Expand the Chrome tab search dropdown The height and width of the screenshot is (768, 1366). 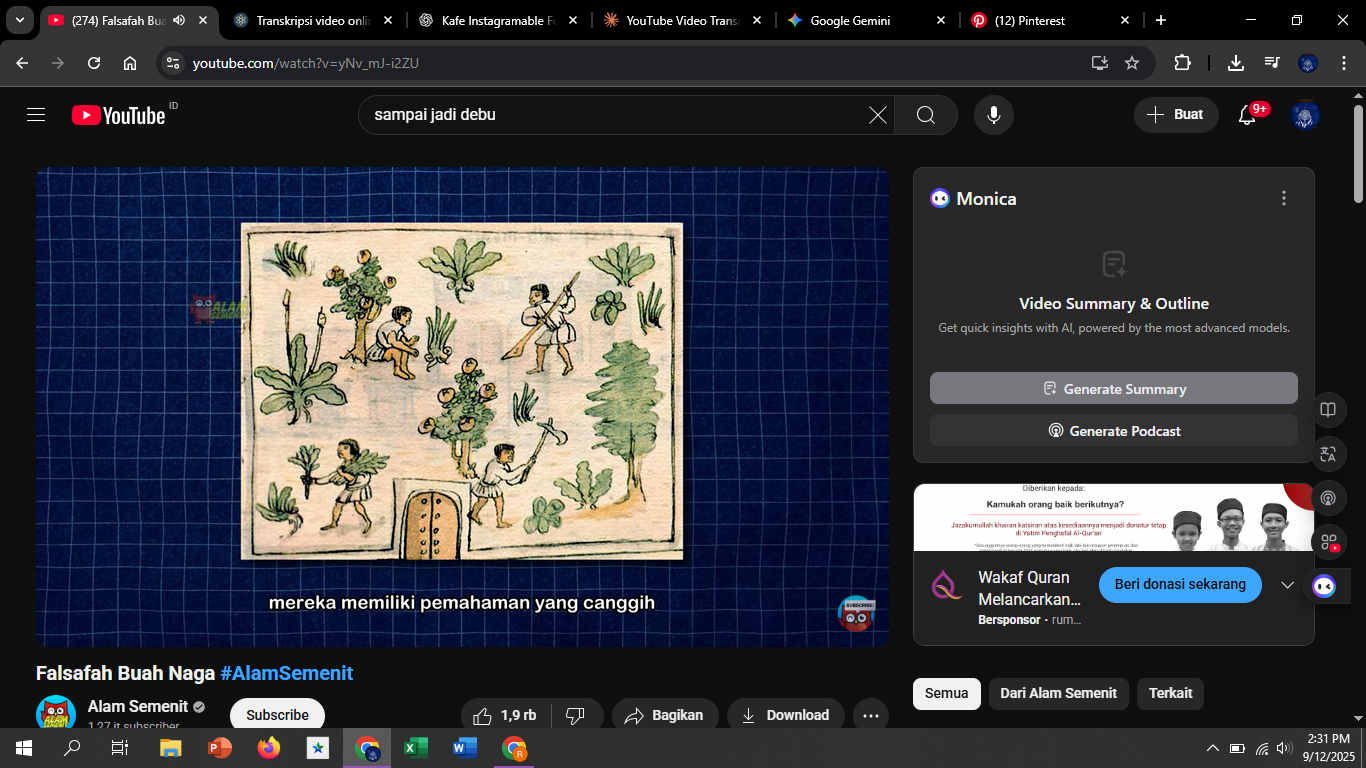click(19, 20)
